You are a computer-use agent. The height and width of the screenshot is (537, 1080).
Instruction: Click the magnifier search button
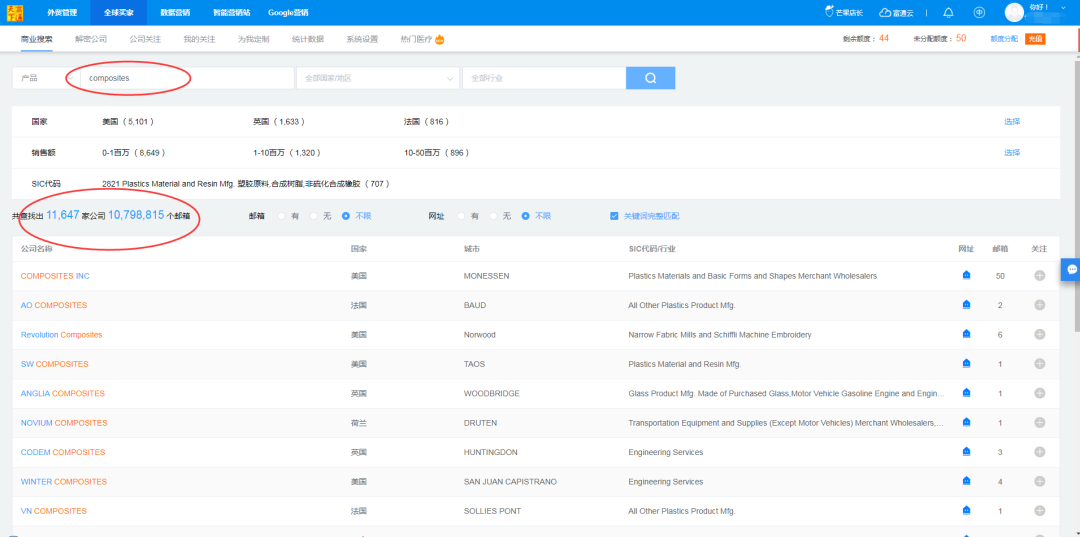point(650,78)
